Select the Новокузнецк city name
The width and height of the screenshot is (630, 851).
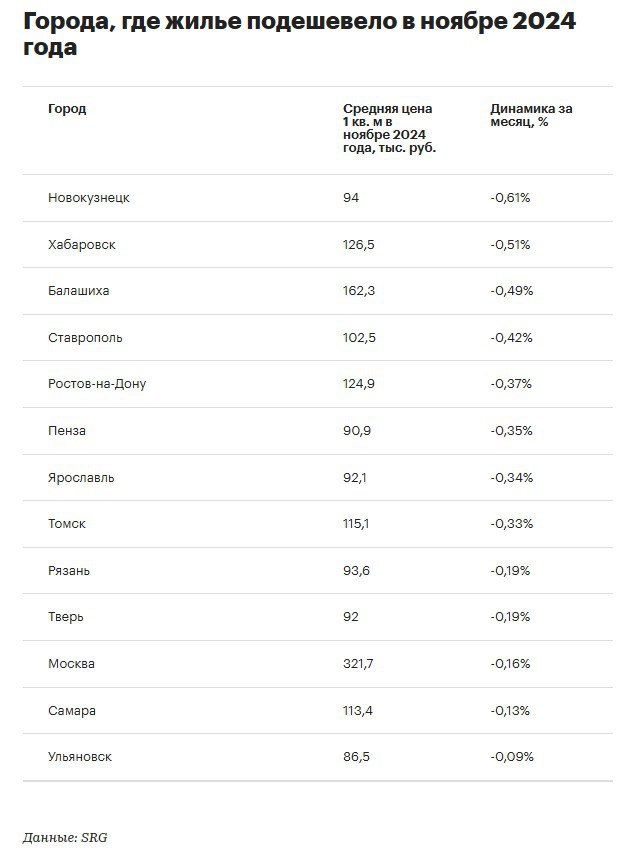[89, 198]
